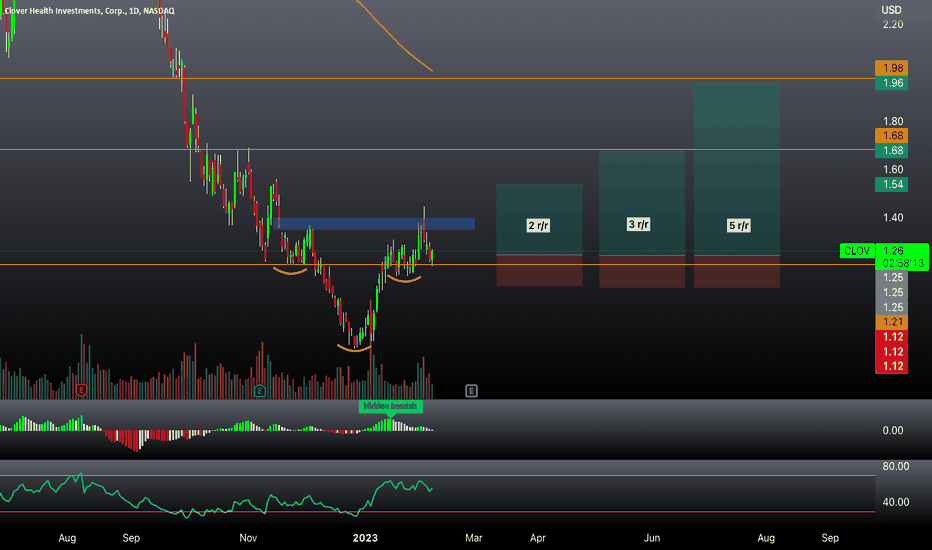Click the CLOV symbol price tag
932x550 pixels.
coord(857,251)
